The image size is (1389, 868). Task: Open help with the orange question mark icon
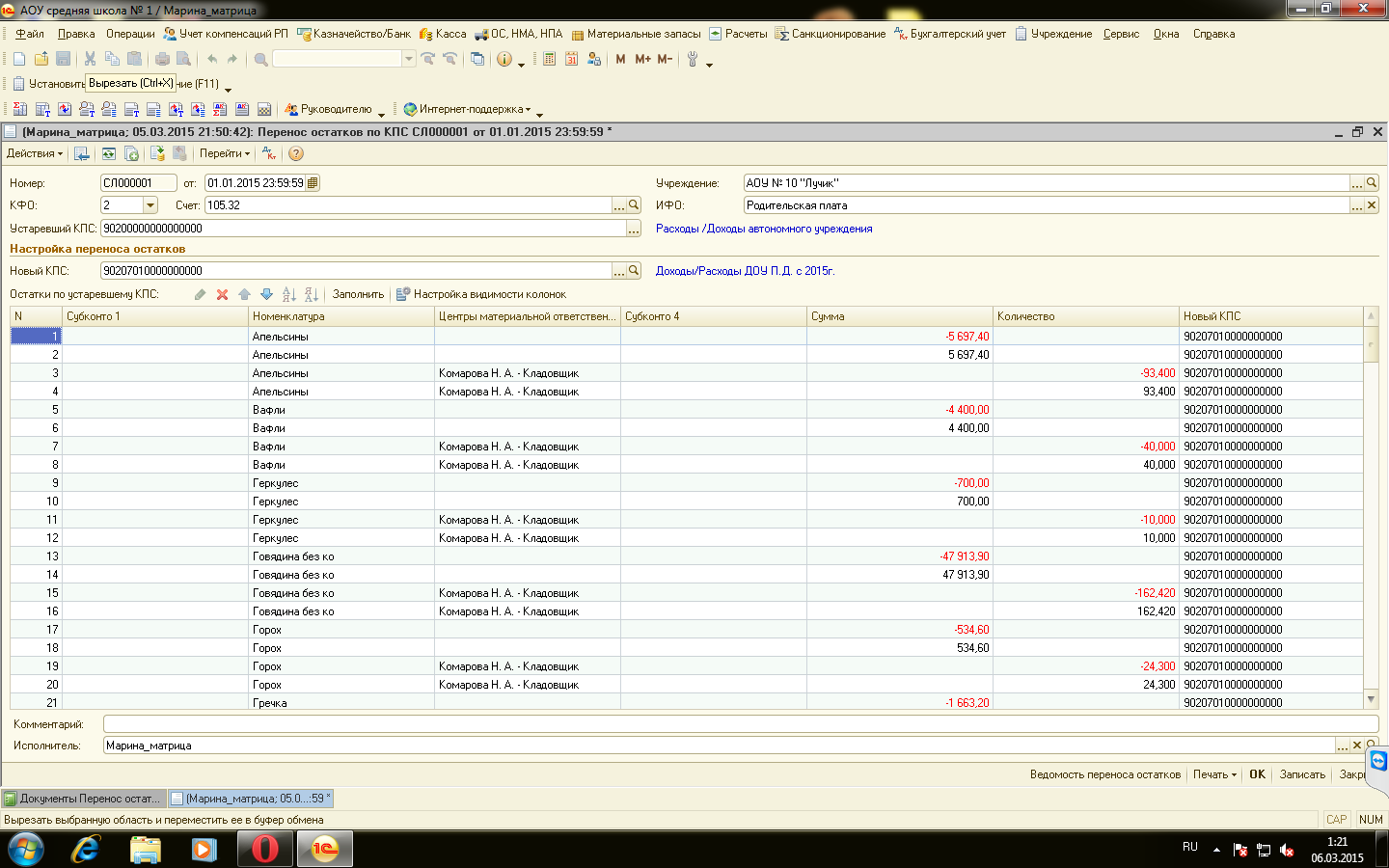(x=296, y=153)
